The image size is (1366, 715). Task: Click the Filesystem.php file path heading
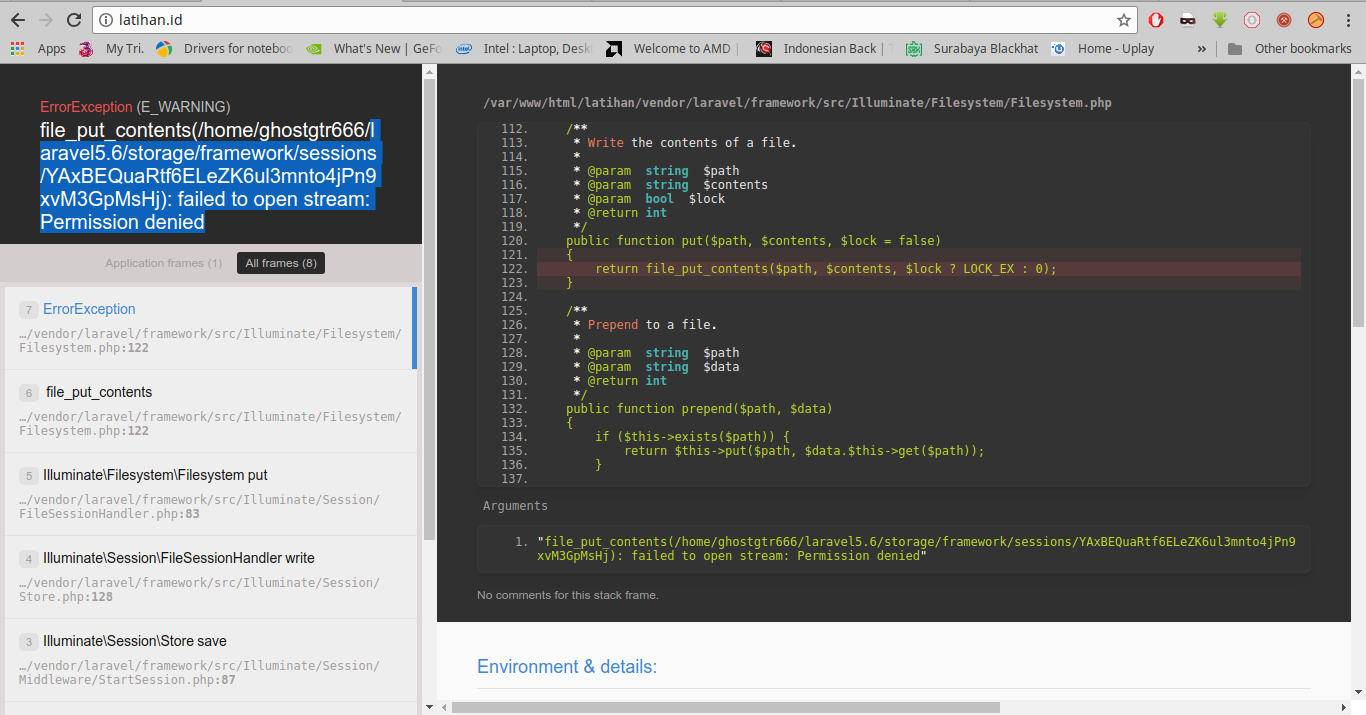tap(797, 103)
